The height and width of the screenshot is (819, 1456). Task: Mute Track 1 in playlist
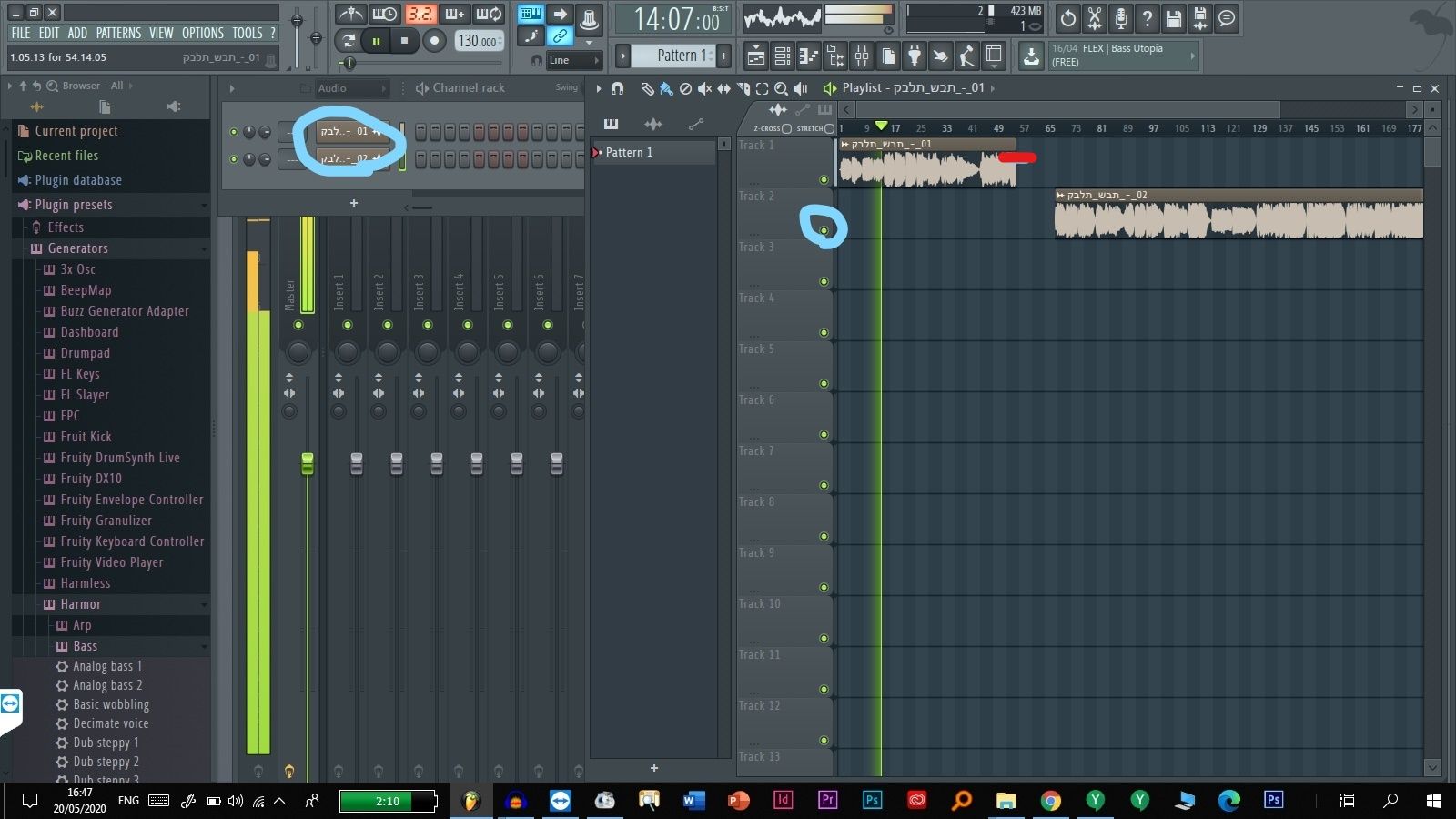tap(824, 179)
